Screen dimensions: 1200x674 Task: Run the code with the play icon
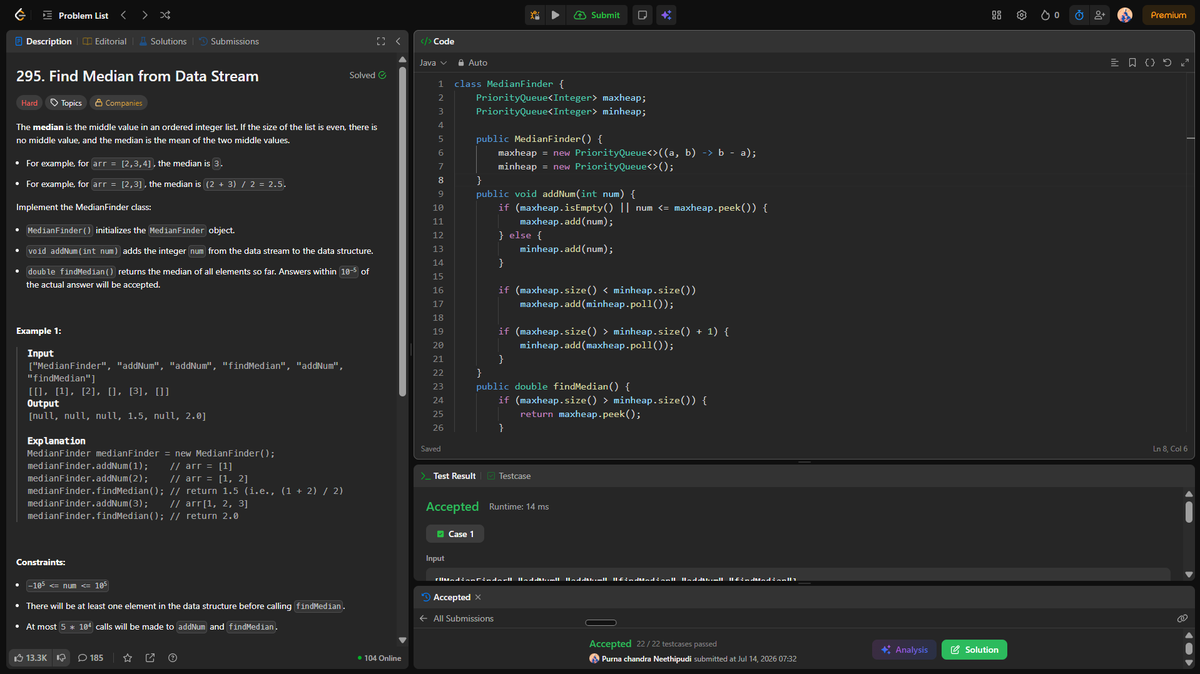[555, 15]
